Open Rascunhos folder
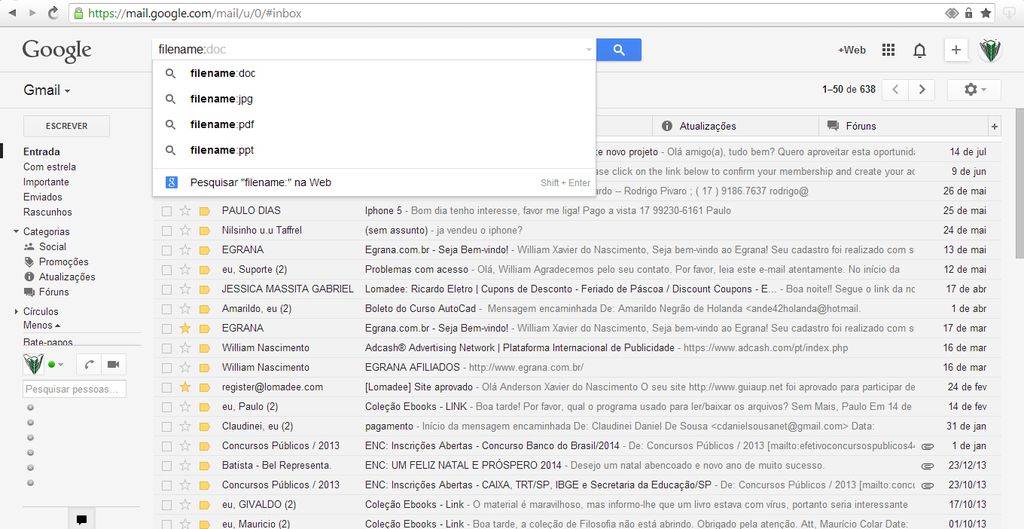 coord(48,212)
